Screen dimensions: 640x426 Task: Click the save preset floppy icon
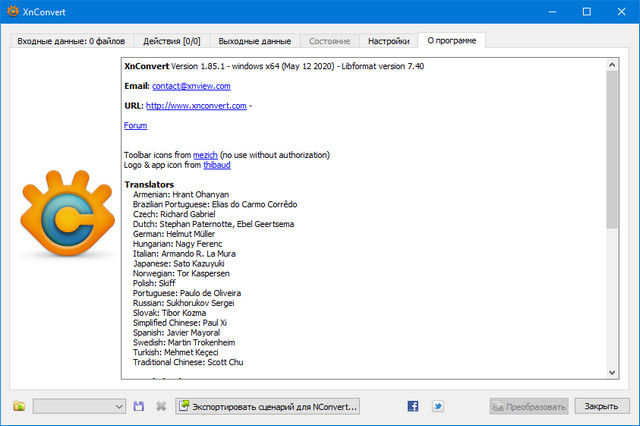point(139,406)
